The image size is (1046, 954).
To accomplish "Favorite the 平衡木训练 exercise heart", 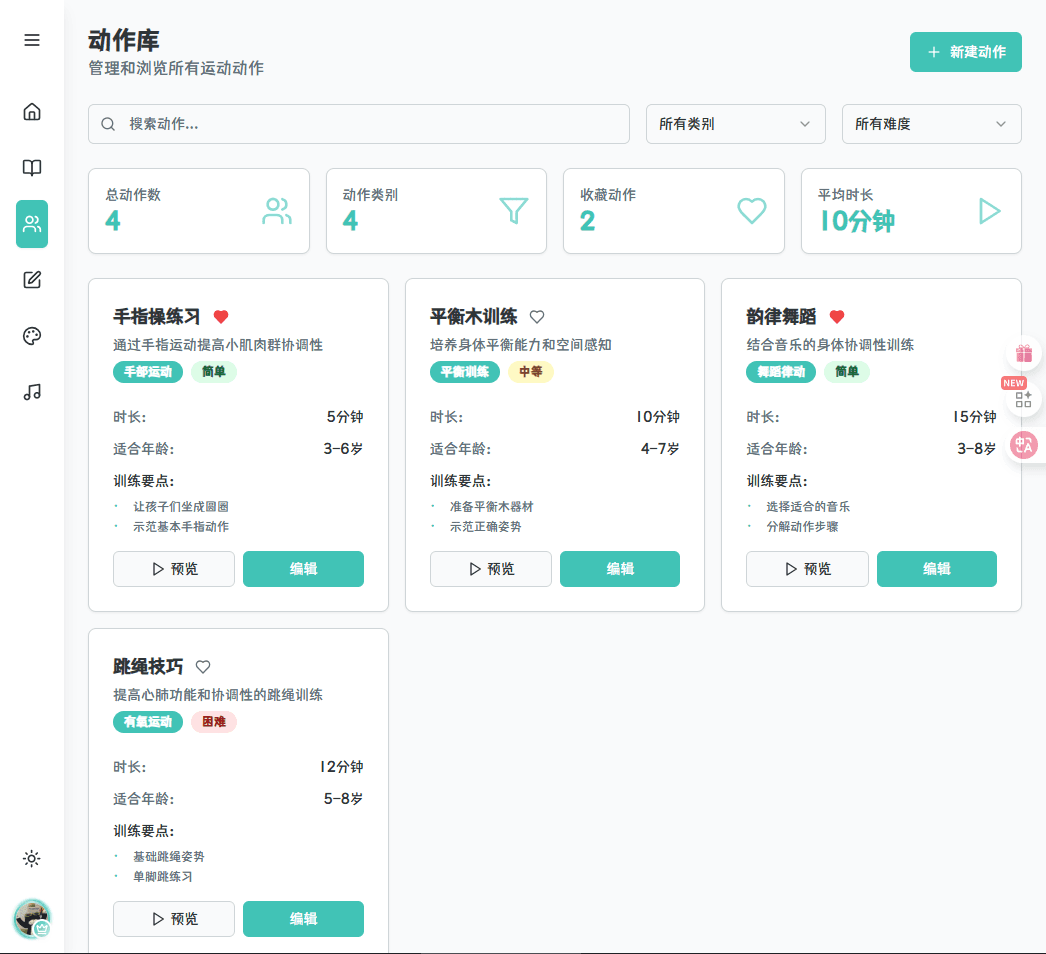I will [x=537, y=316].
